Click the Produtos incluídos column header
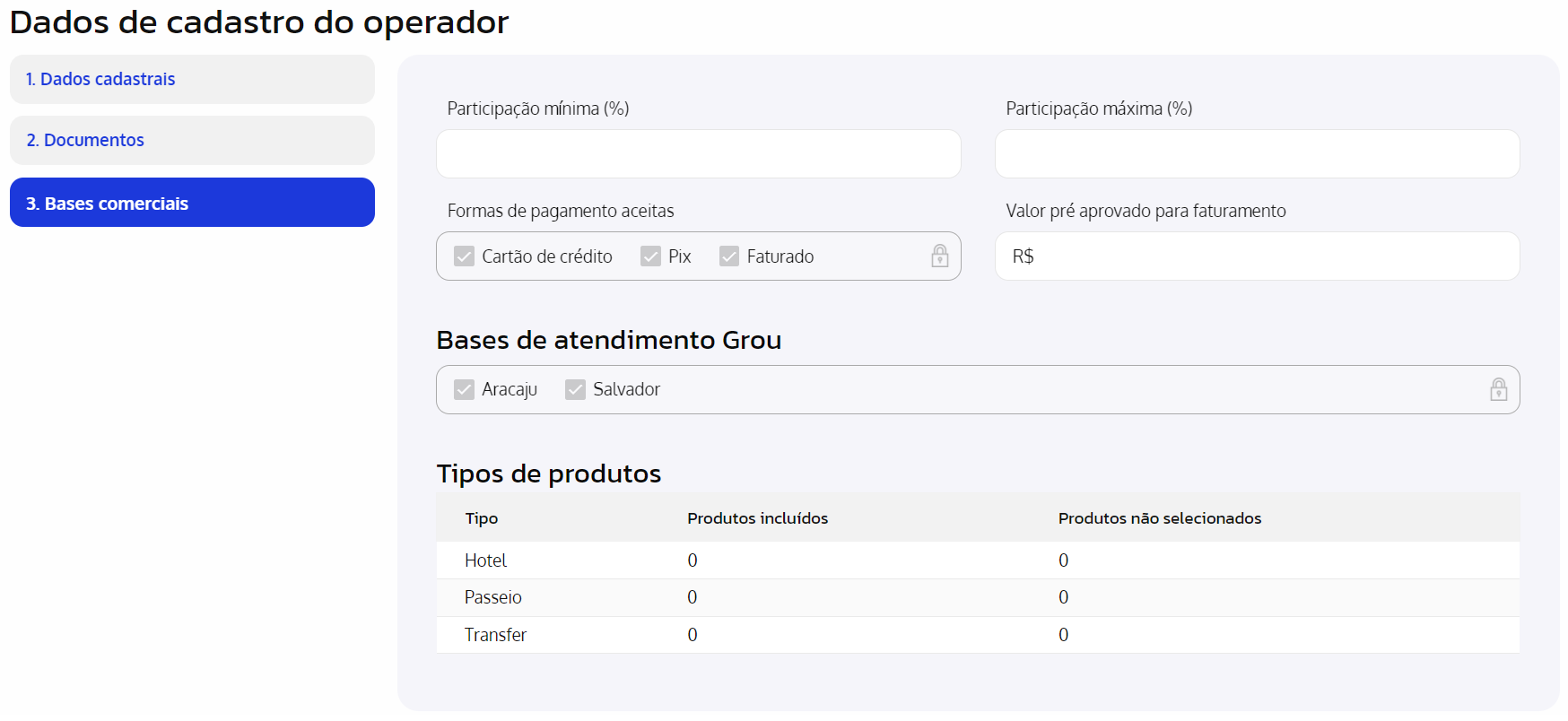The image size is (1568, 721). [x=757, y=518]
